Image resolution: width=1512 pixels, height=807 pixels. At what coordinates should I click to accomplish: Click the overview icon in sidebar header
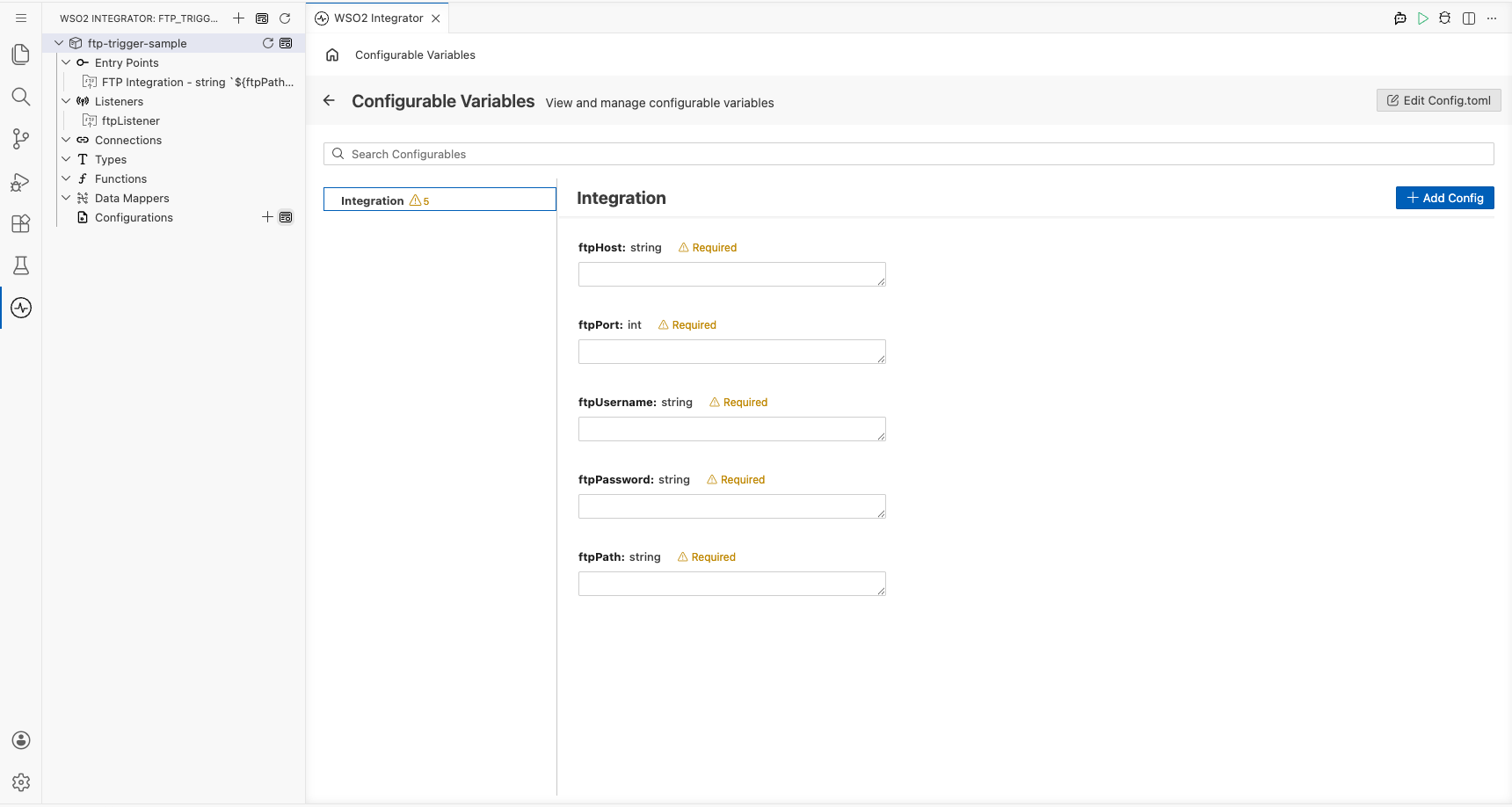tap(262, 18)
